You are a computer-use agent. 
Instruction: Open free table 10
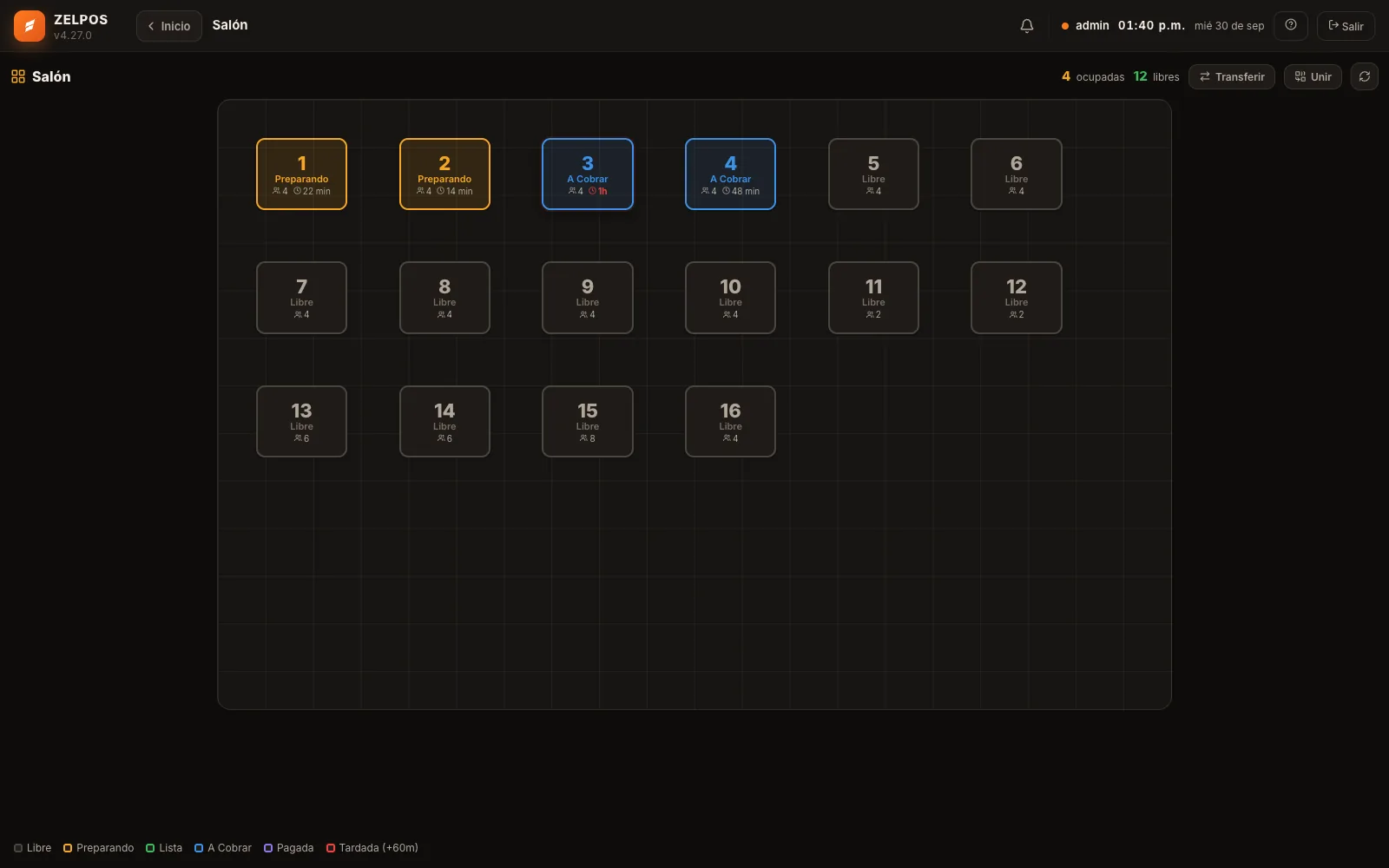click(730, 298)
